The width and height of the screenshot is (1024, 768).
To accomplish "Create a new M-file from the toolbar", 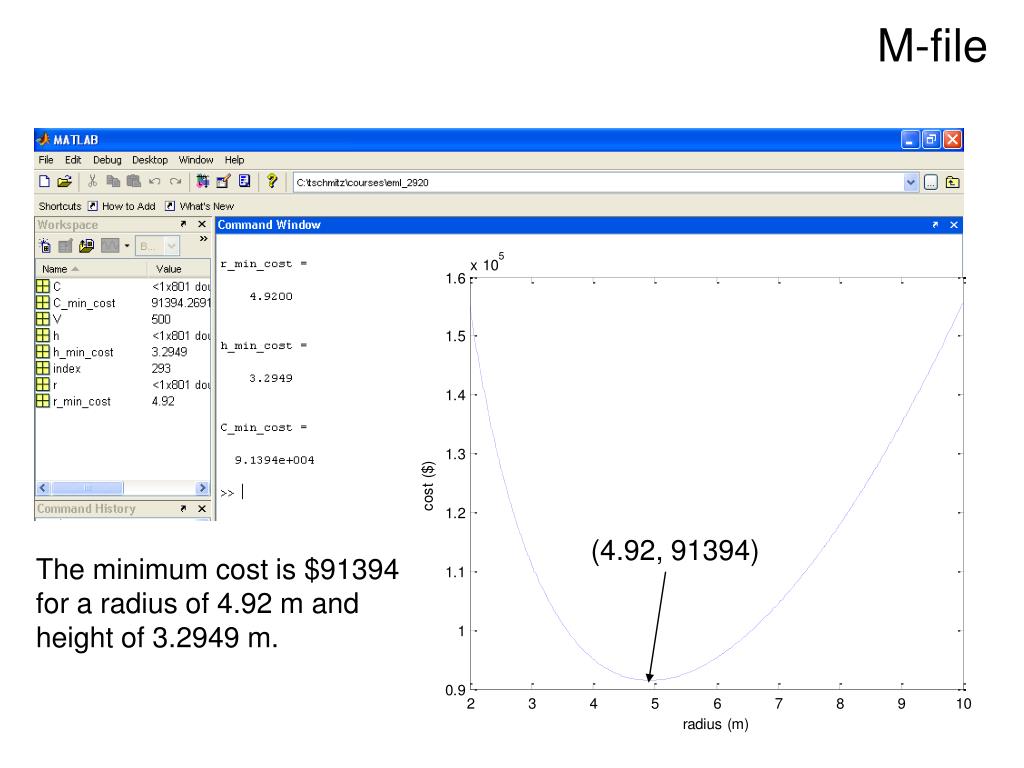I will (44, 182).
